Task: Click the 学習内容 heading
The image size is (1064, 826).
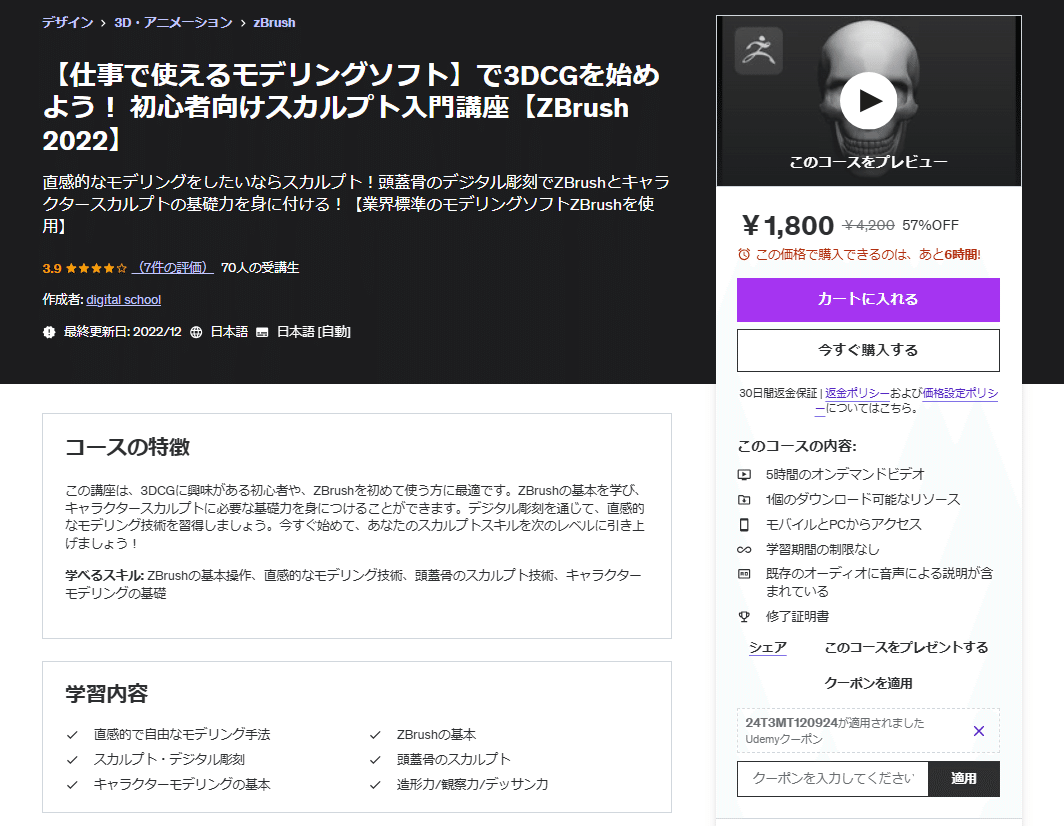Action: tap(107, 694)
